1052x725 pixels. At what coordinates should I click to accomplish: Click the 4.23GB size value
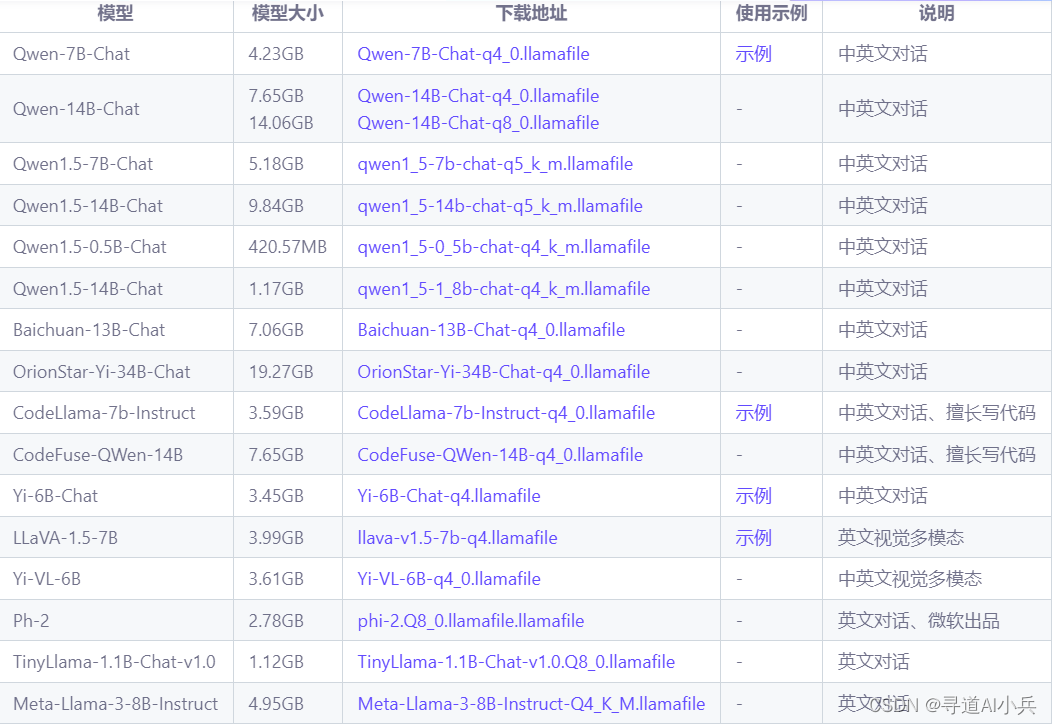(276, 54)
